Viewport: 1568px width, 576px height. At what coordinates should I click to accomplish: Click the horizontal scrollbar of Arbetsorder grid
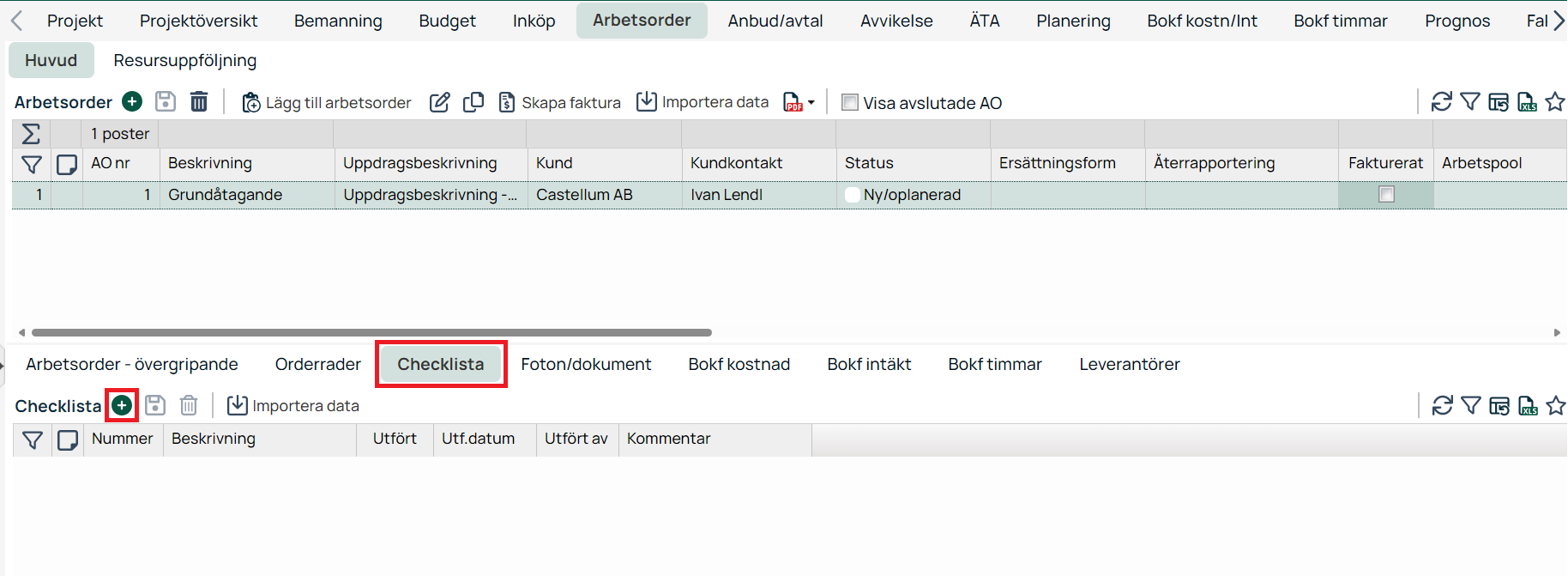pos(371,332)
